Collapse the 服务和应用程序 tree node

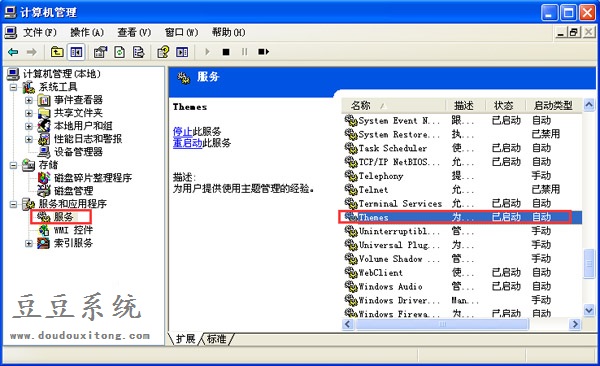[13, 204]
